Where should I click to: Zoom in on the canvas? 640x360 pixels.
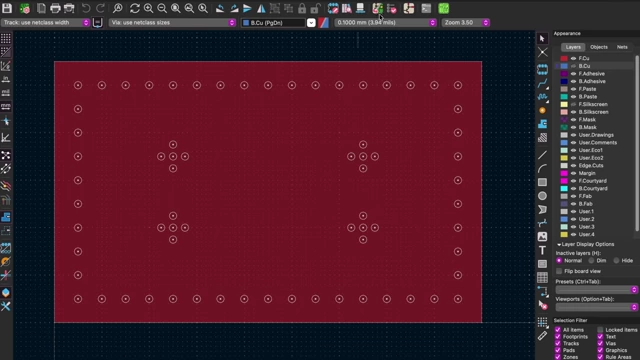[x=148, y=8]
